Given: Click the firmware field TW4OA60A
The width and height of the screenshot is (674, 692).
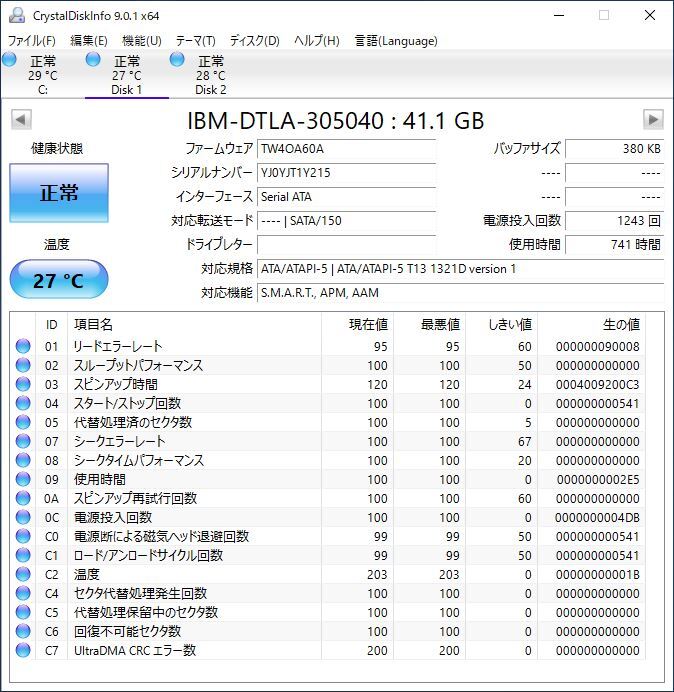Looking at the screenshot, I should 346,149.
